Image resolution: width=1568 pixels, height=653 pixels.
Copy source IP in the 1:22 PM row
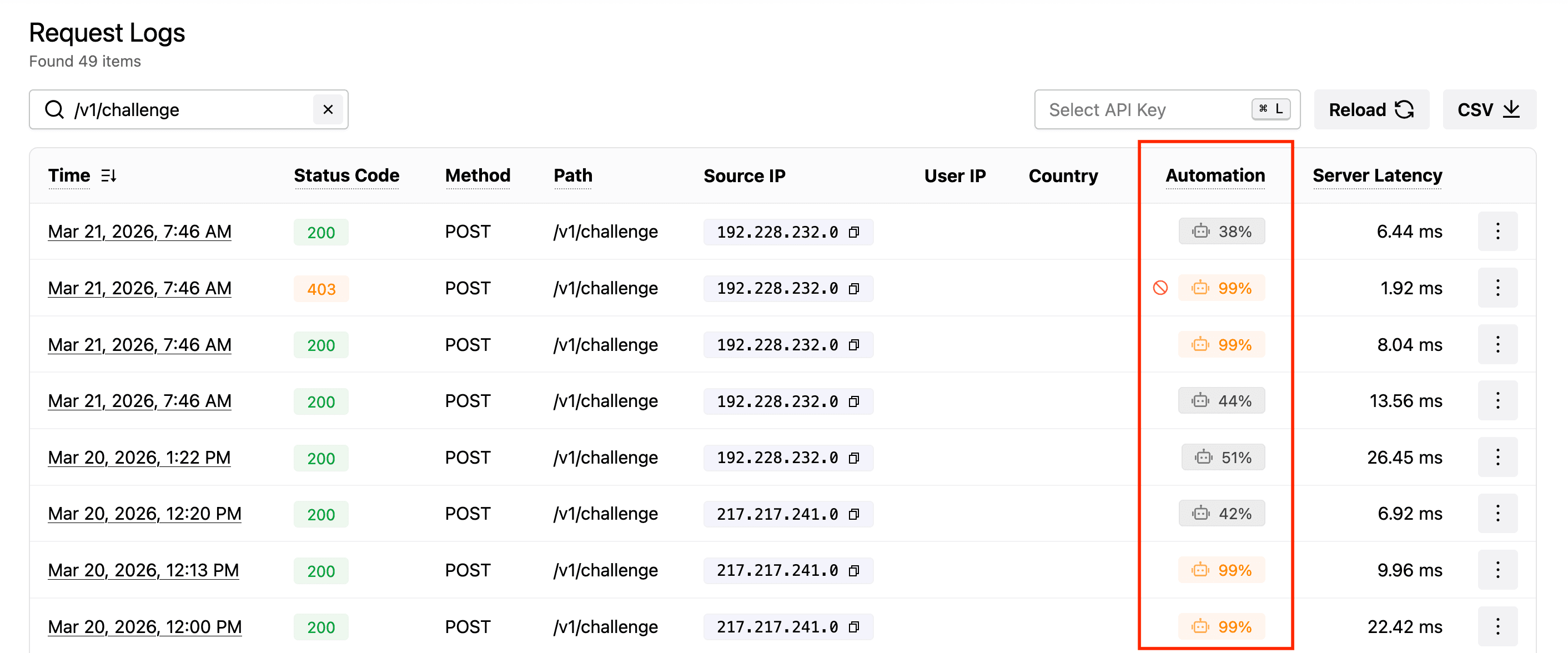(x=854, y=458)
